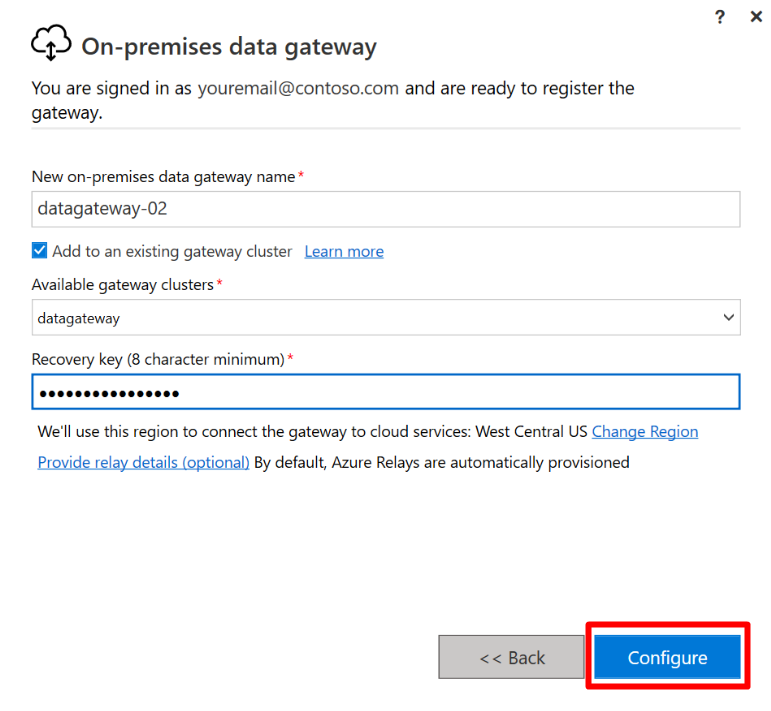771x711 pixels.
Task: Open Provide relay details (optional)
Action: click(x=144, y=463)
